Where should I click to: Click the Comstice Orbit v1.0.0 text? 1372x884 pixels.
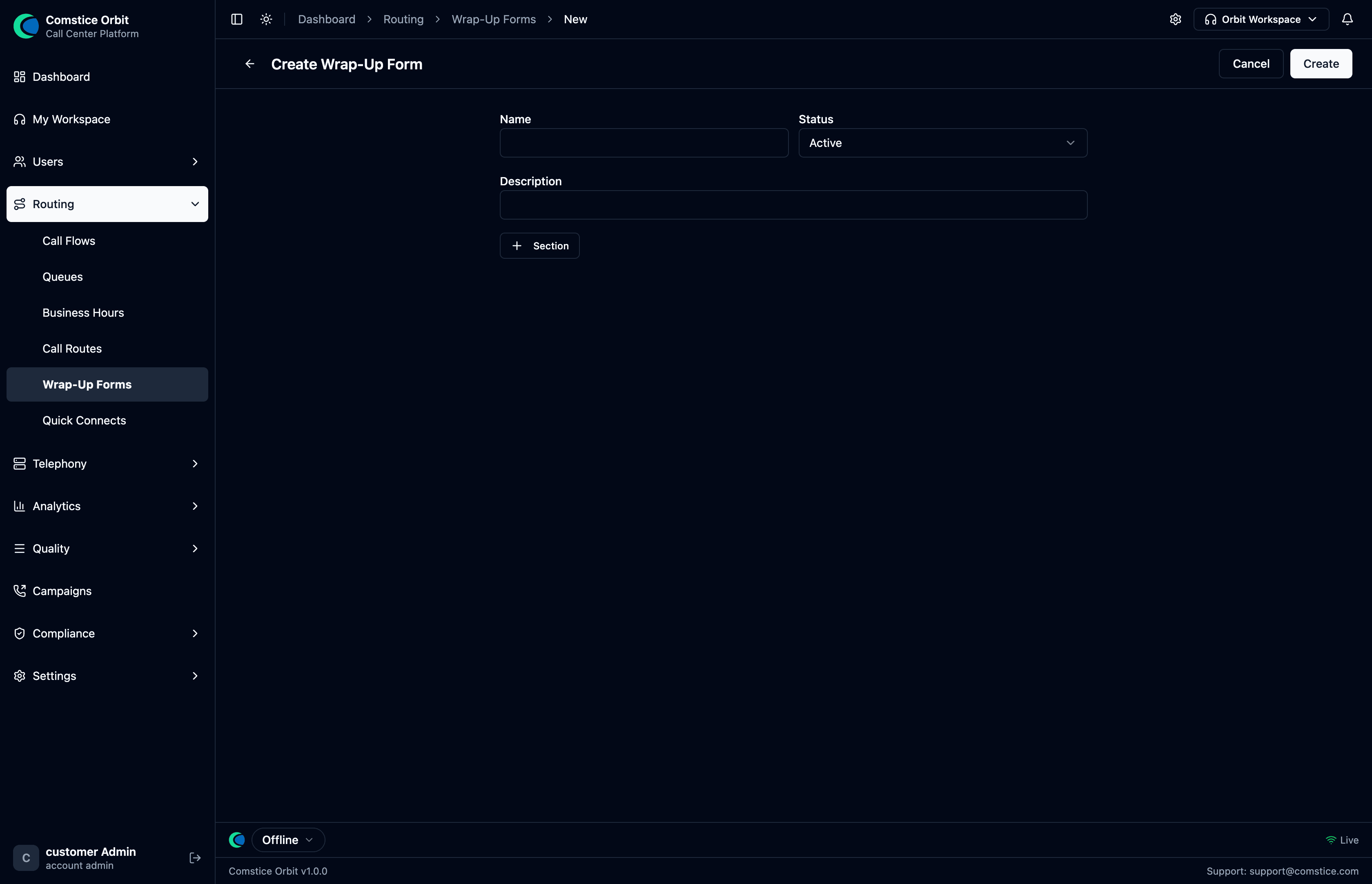(x=278, y=871)
